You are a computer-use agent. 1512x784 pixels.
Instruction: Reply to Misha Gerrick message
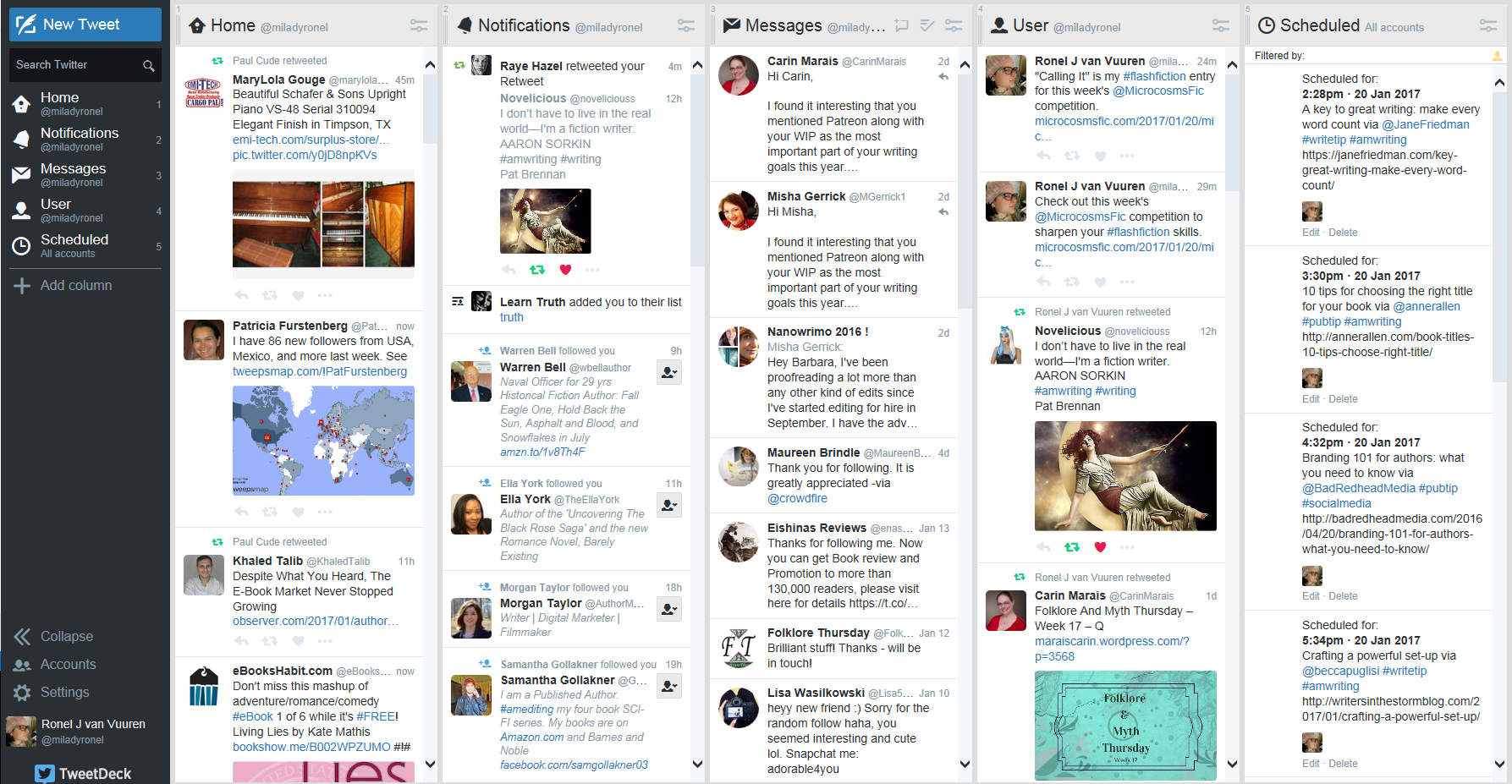(x=943, y=212)
